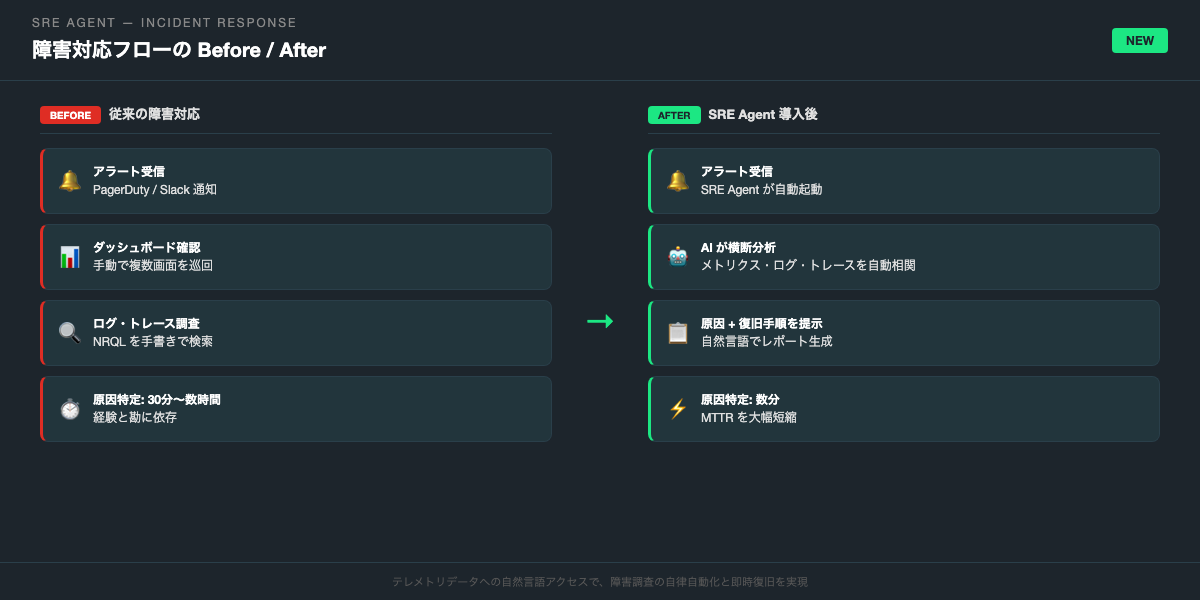The width and height of the screenshot is (1200, 600).
Task: Select the SRE Agent が自動起動 card
Action: click(904, 181)
